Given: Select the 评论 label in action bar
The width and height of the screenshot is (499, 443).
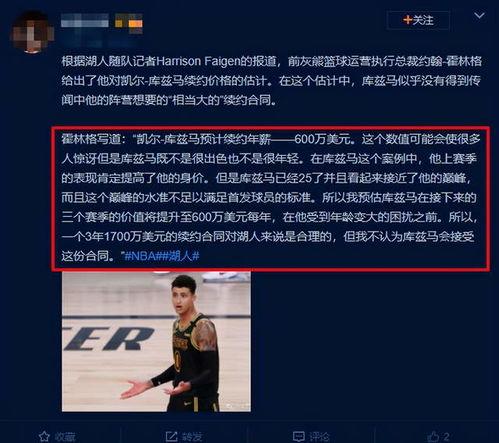Looking at the screenshot, I should [319, 436].
